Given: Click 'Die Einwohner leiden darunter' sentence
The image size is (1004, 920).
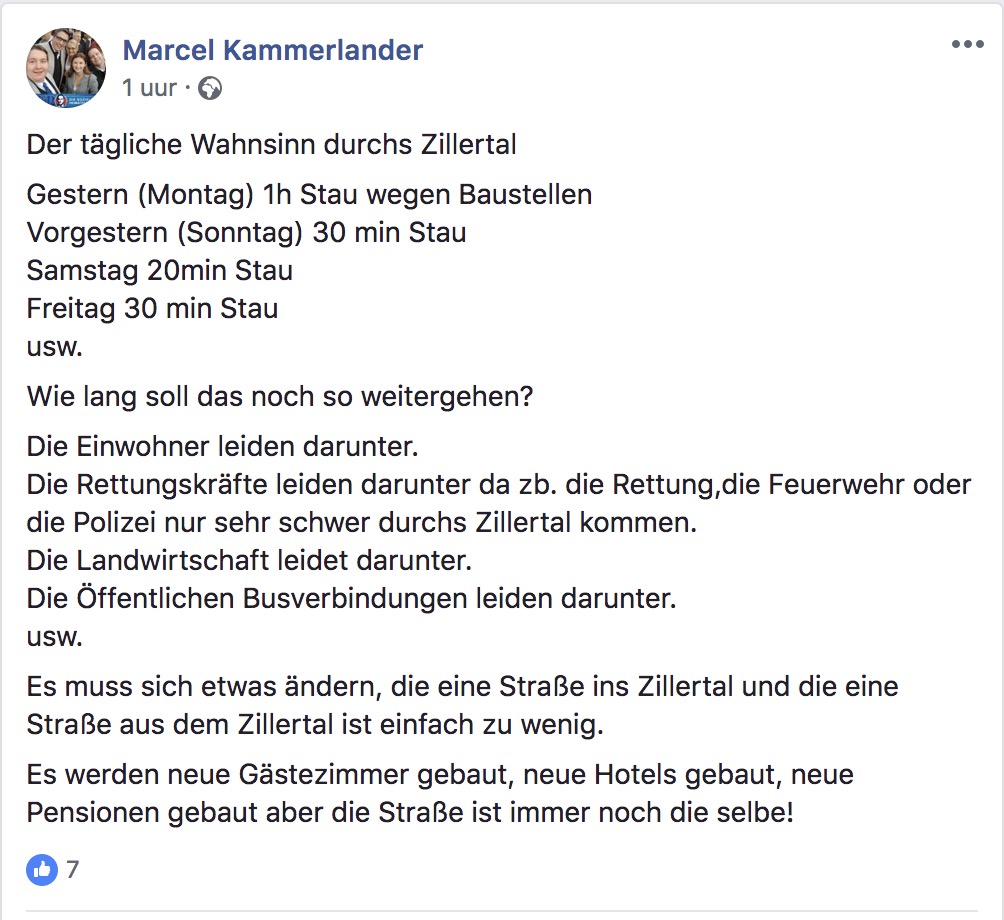Looking at the screenshot, I should [222, 446].
